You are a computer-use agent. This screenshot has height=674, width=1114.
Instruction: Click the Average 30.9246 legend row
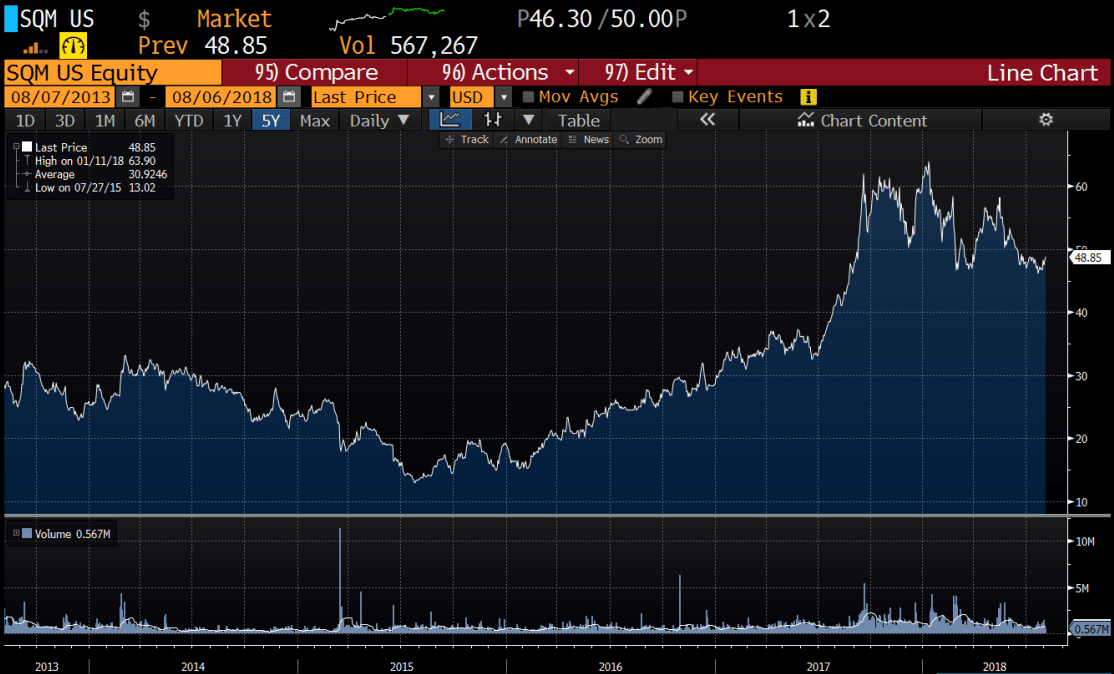click(95, 174)
